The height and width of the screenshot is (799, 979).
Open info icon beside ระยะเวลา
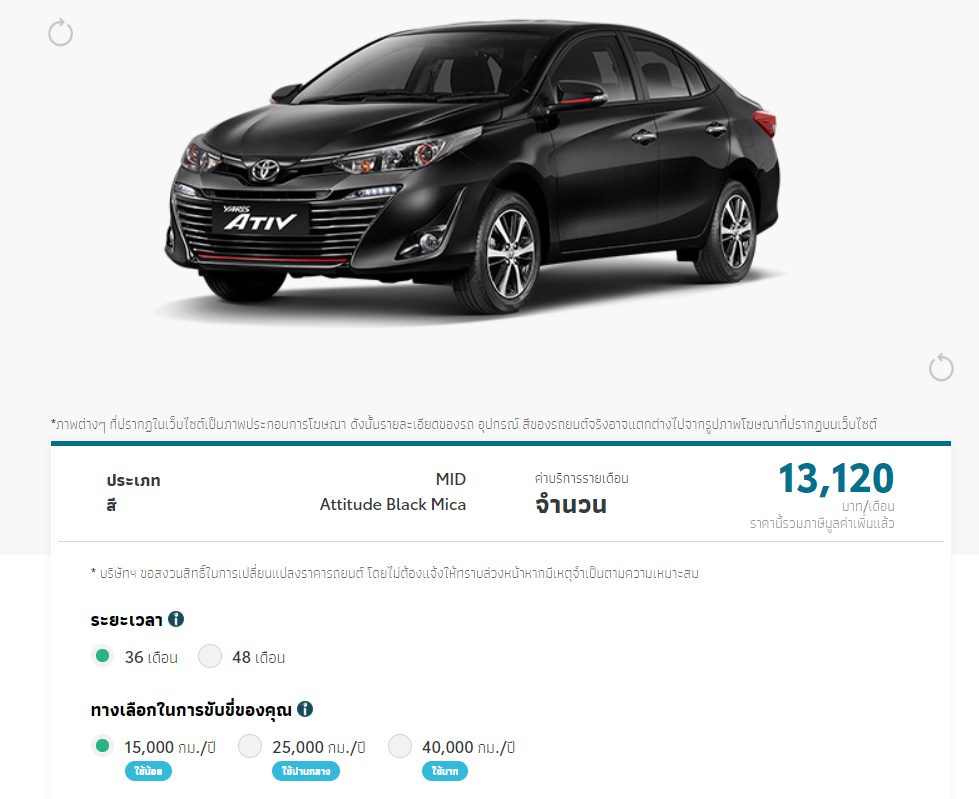point(176,619)
